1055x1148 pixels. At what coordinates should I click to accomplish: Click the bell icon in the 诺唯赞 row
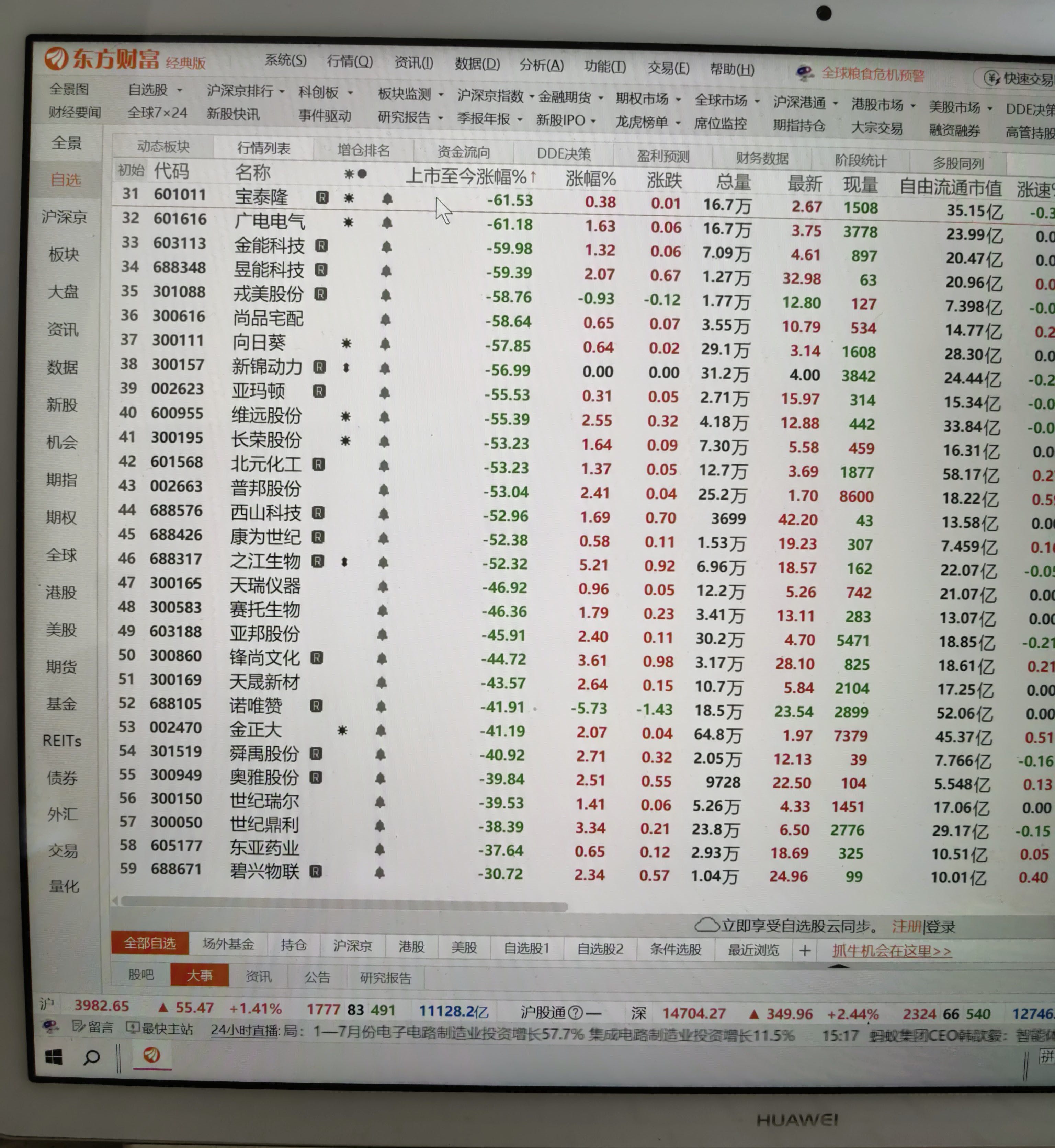click(381, 707)
